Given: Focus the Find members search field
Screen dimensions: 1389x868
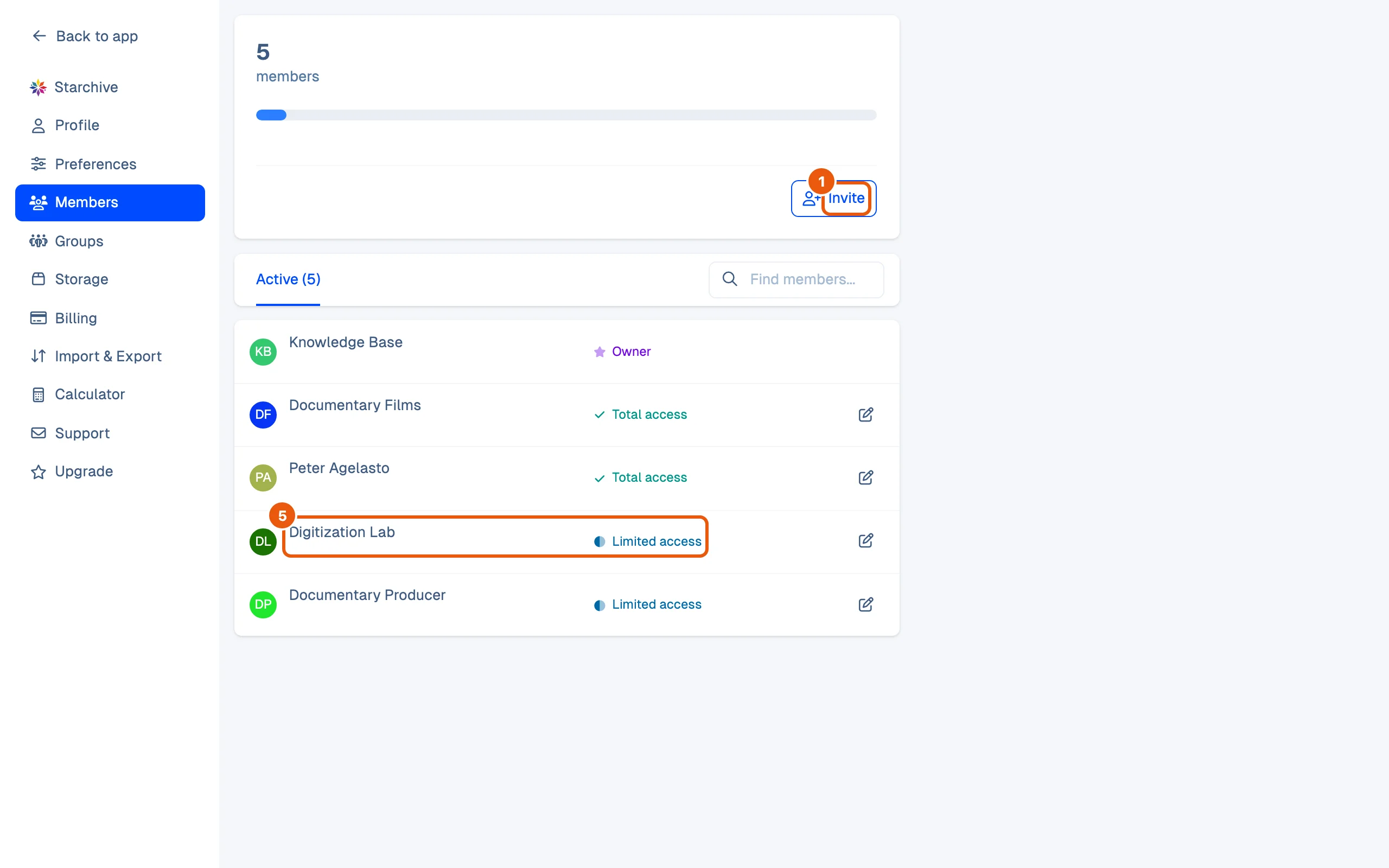Looking at the screenshot, I should point(796,279).
